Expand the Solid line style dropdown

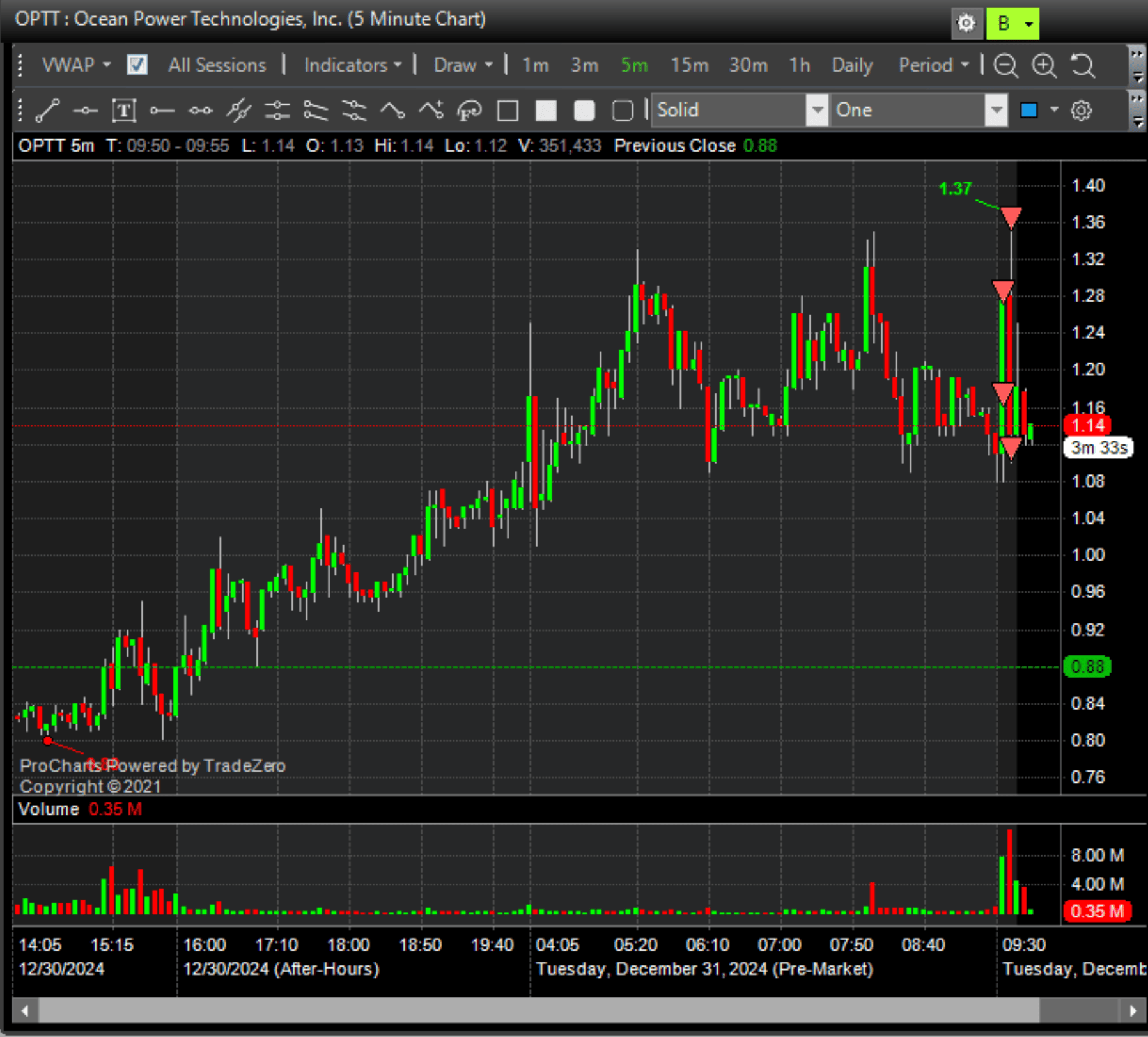click(x=816, y=110)
